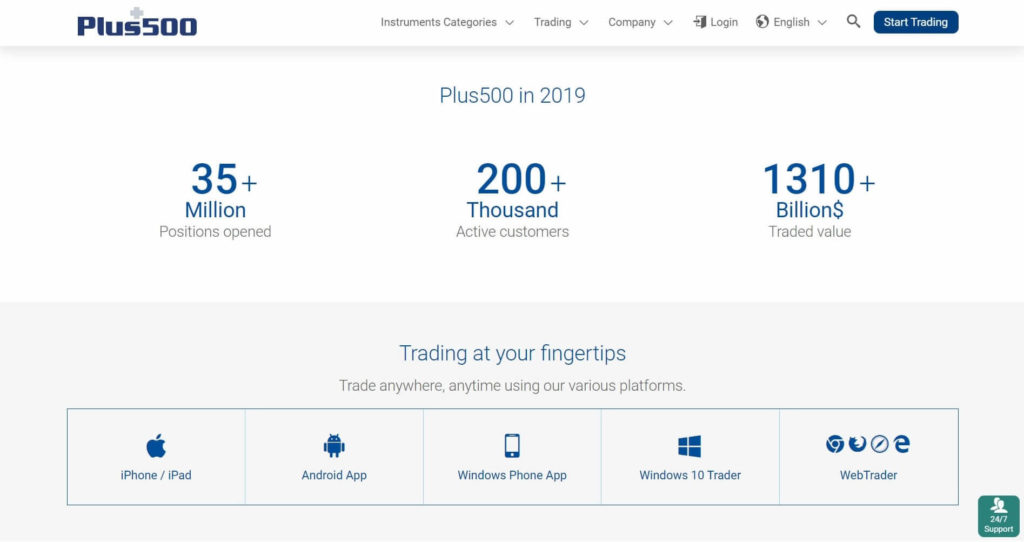The height and width of the screenshot is (542, 1024).
Task: Click the Trading at your fingertips heading
Action: [x=512, y=353]
